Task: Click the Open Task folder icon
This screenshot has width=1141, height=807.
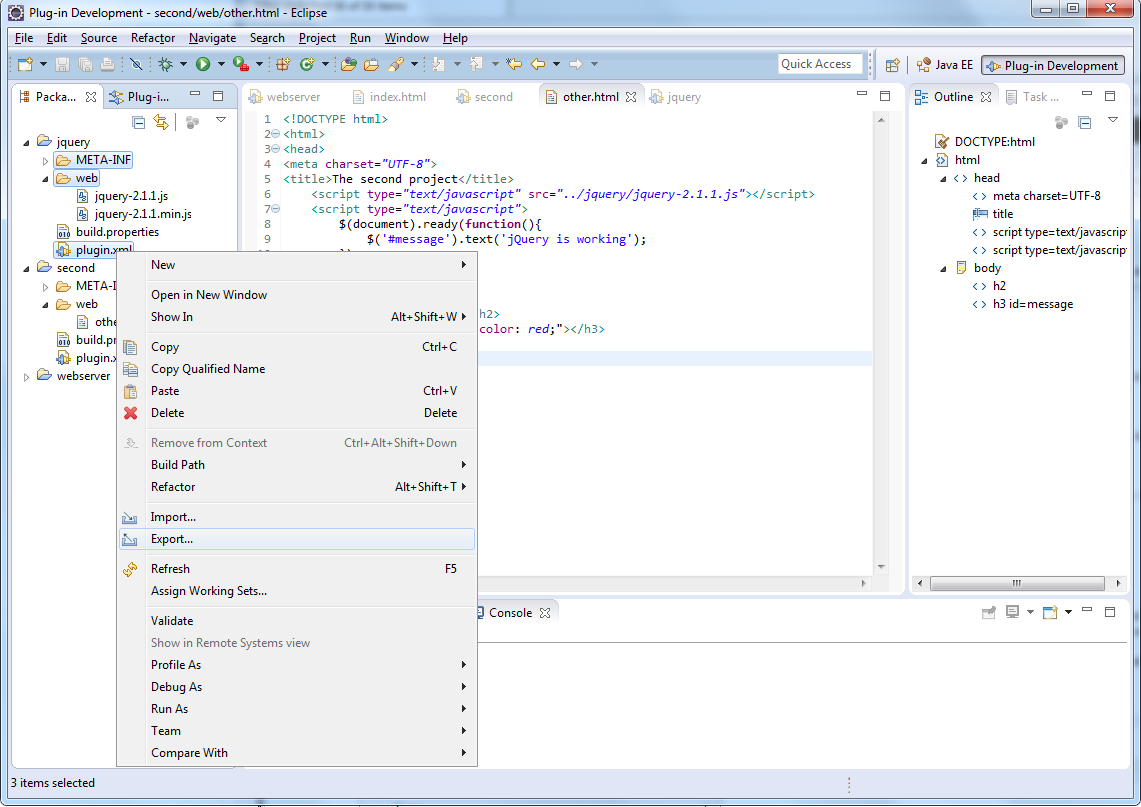Action: point(371,64)
